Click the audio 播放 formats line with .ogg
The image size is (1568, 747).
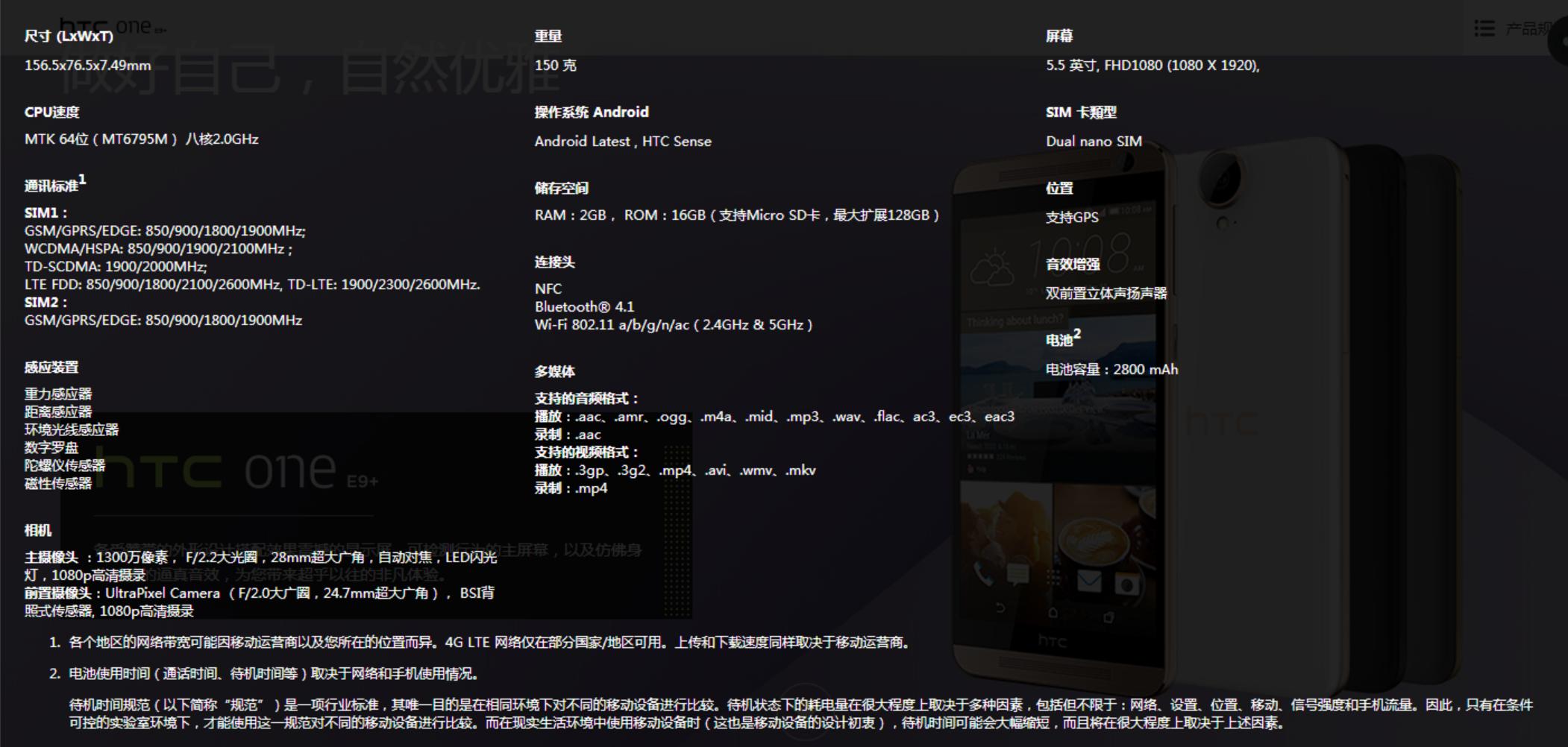(774, 416)
